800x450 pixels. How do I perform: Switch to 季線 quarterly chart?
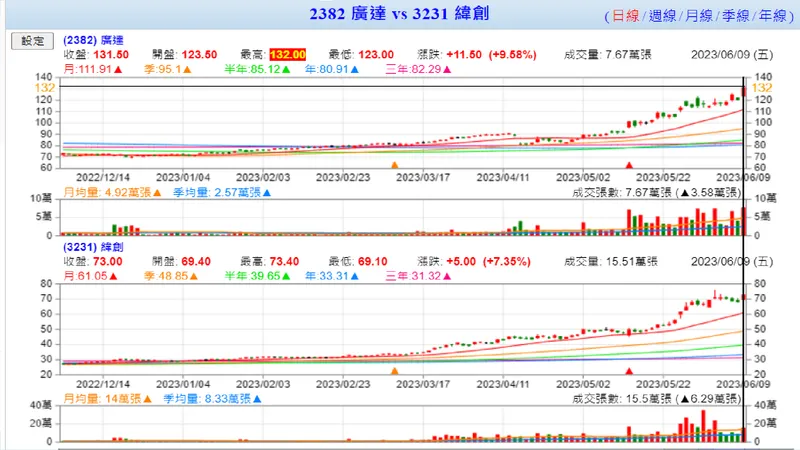[735, 16]
